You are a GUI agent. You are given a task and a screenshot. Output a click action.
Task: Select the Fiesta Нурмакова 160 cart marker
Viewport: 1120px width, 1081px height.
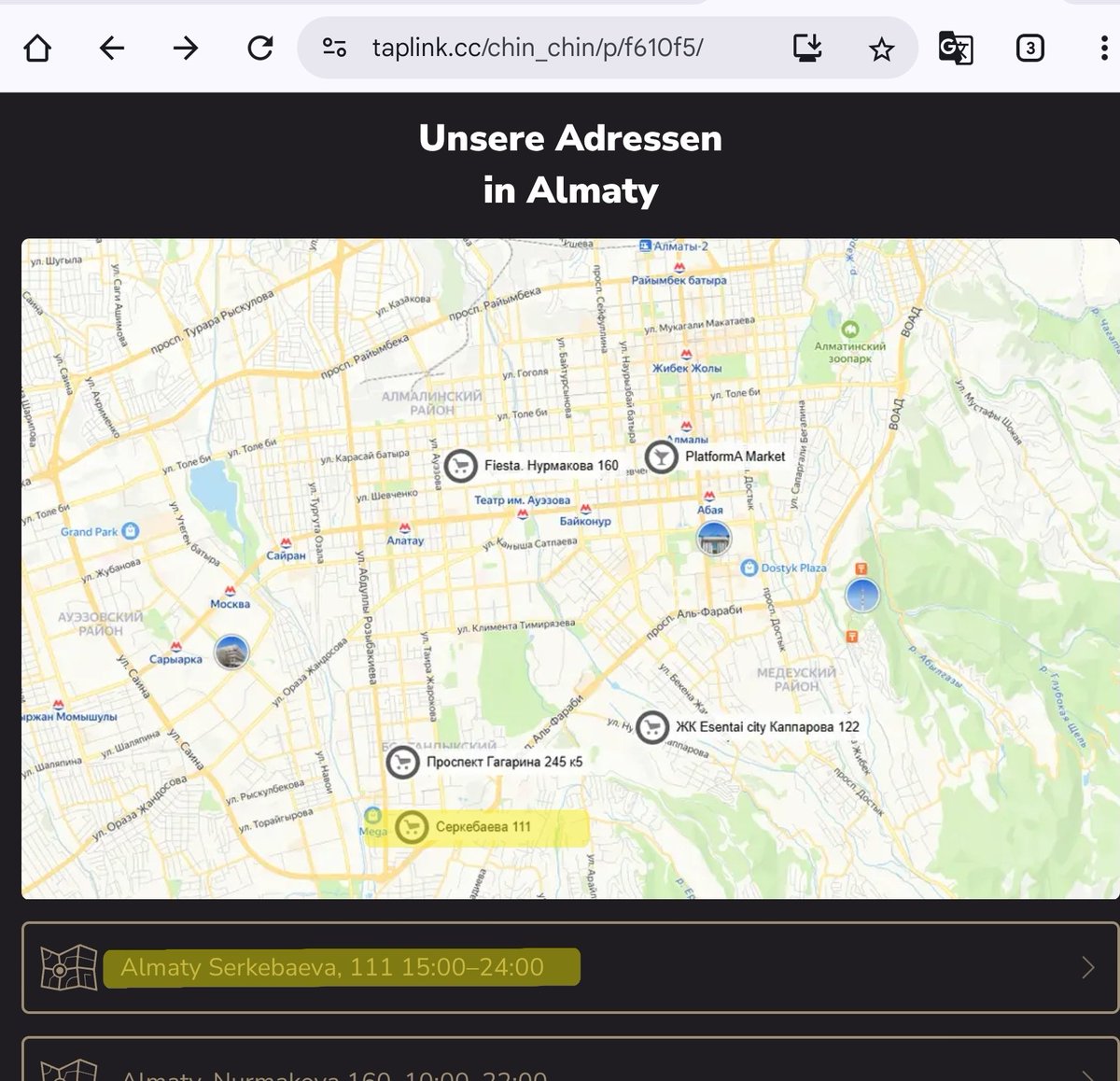coord(460,466)
